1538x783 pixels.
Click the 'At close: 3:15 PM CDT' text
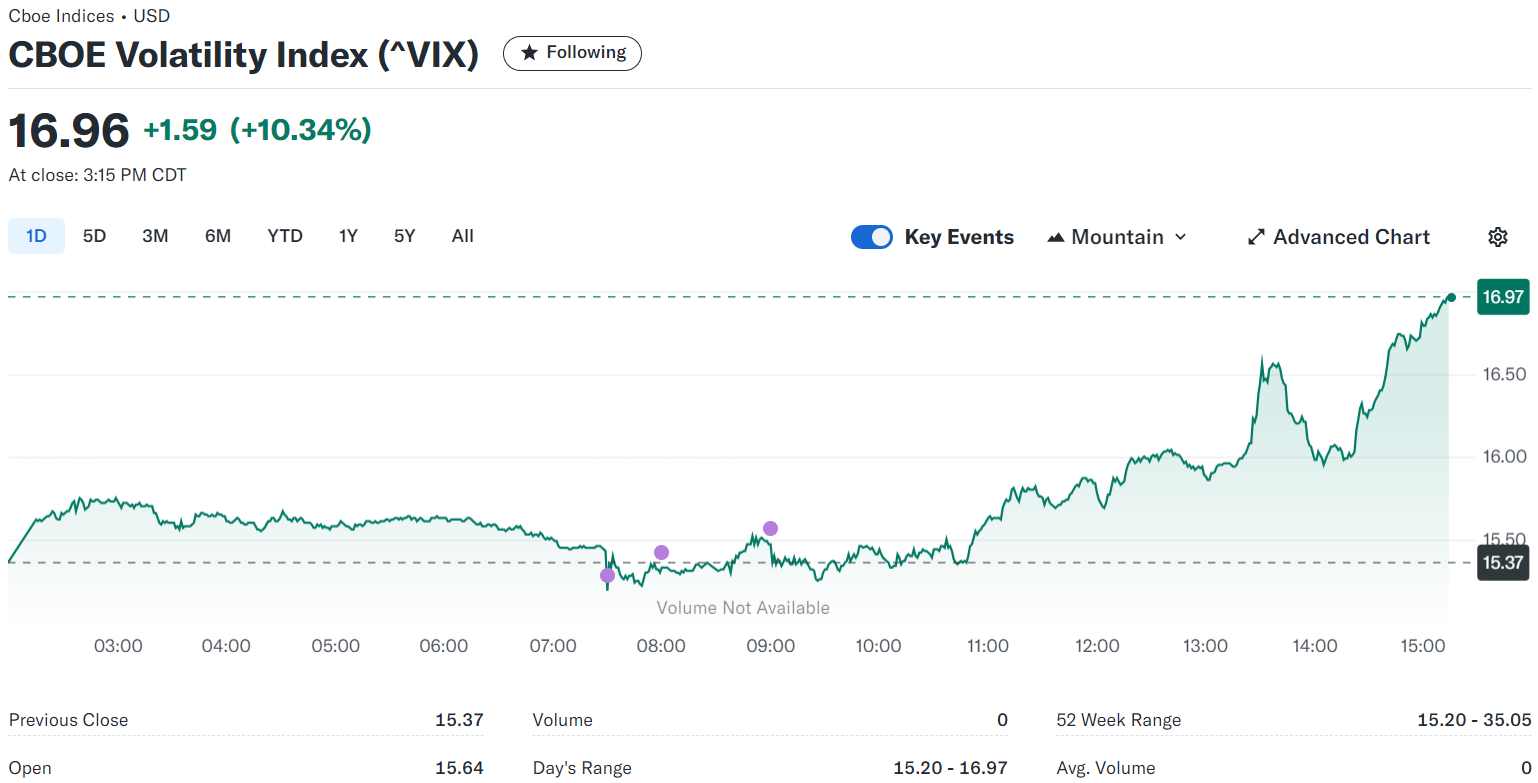(x=98, y=175)
